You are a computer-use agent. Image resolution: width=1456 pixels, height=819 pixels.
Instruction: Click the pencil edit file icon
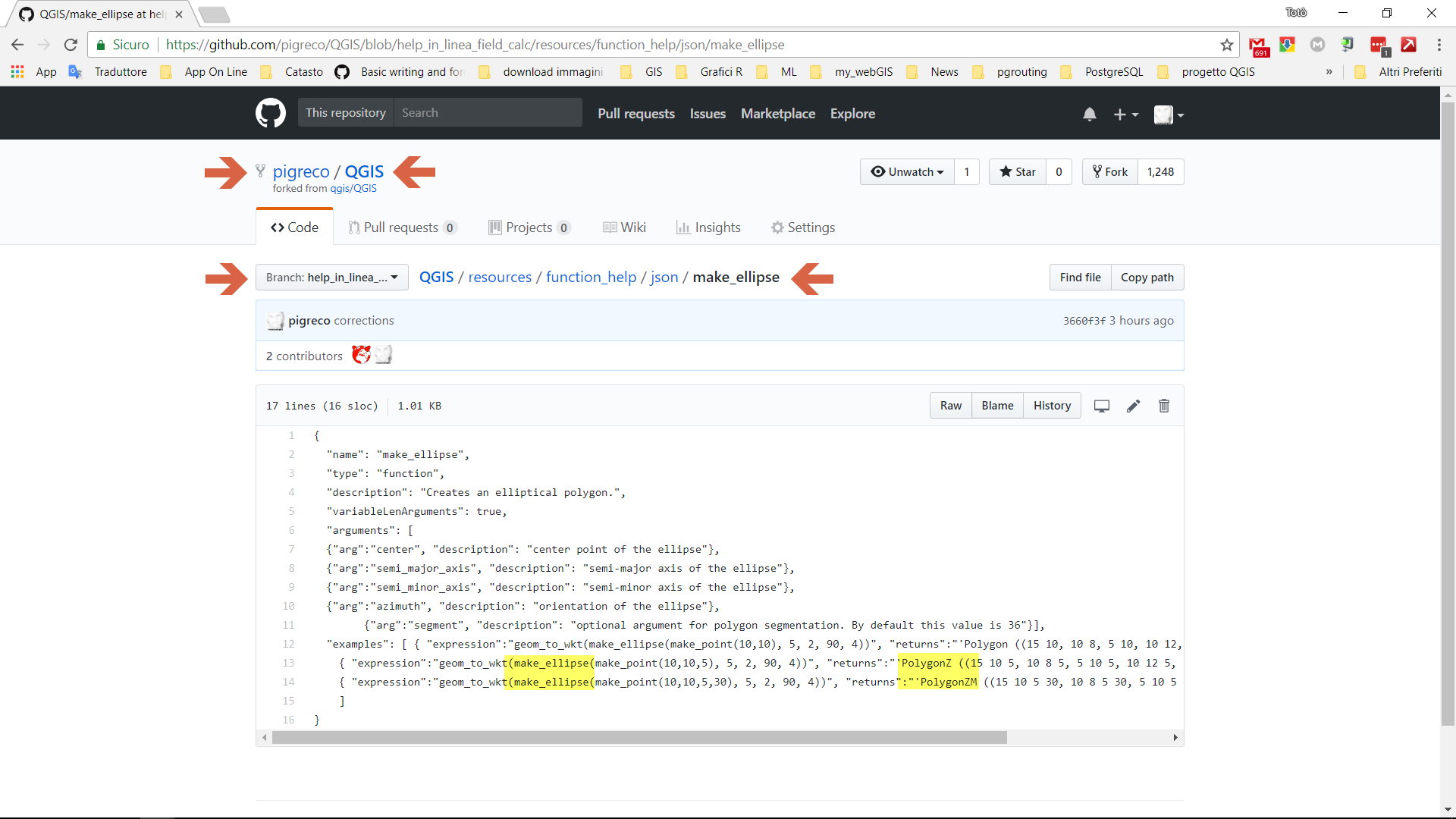pos(1133,406)
